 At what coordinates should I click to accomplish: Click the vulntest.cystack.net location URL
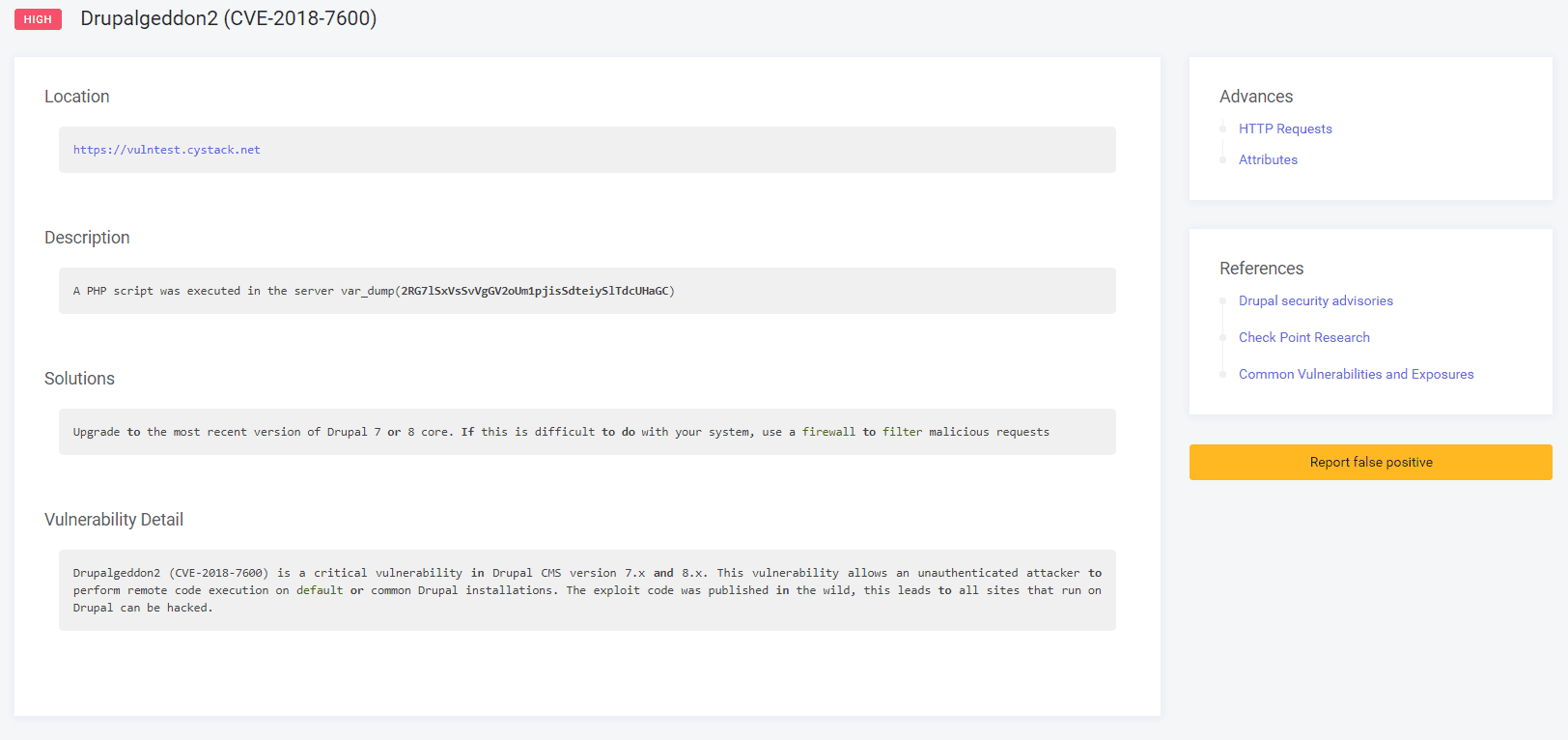tap(167, 150)
